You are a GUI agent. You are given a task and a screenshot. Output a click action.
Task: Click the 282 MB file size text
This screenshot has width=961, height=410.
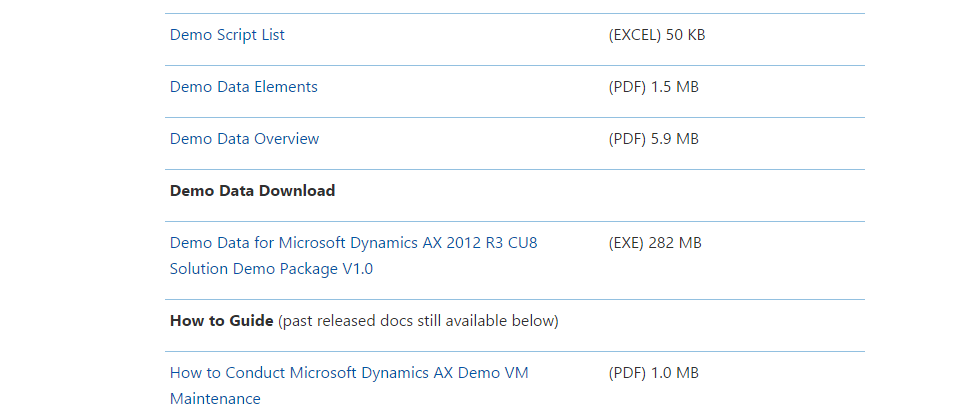click(x=676, y=243)
